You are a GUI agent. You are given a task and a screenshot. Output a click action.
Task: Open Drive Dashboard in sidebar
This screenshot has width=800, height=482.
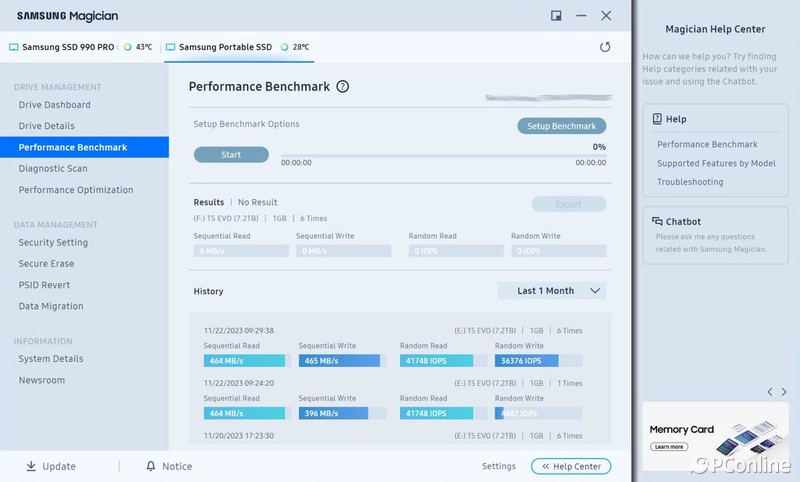point(54,105)
